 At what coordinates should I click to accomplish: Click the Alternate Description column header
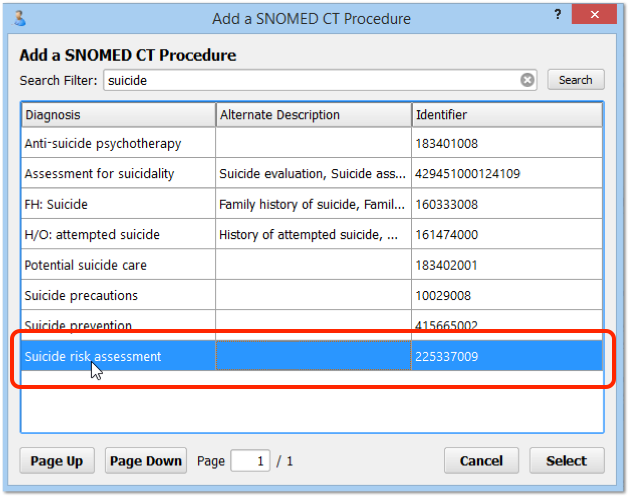[x=313, y=115]
